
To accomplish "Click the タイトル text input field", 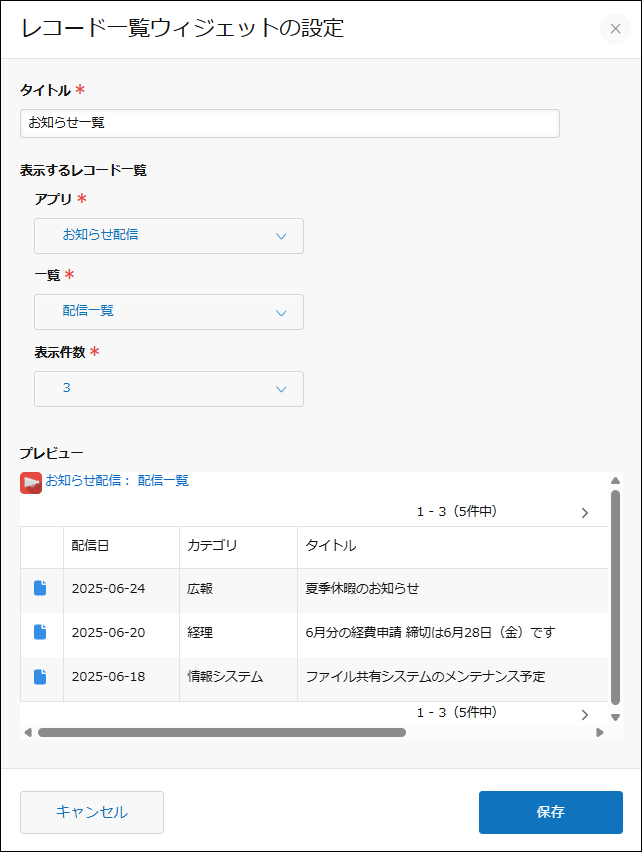I will coord(290,123).
